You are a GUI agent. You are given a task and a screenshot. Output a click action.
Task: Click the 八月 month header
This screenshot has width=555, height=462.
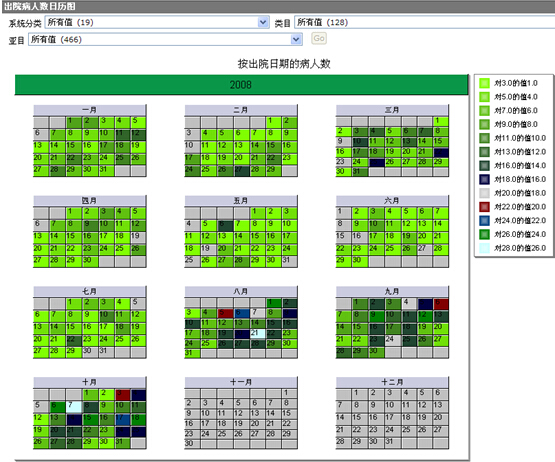coord(241,291)
